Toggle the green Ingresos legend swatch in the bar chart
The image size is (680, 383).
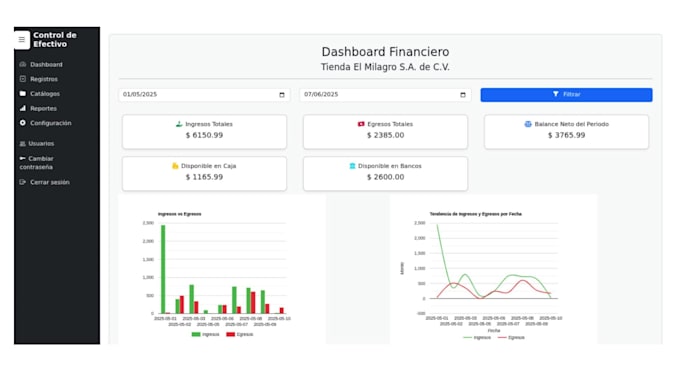[x=196, y=334]
